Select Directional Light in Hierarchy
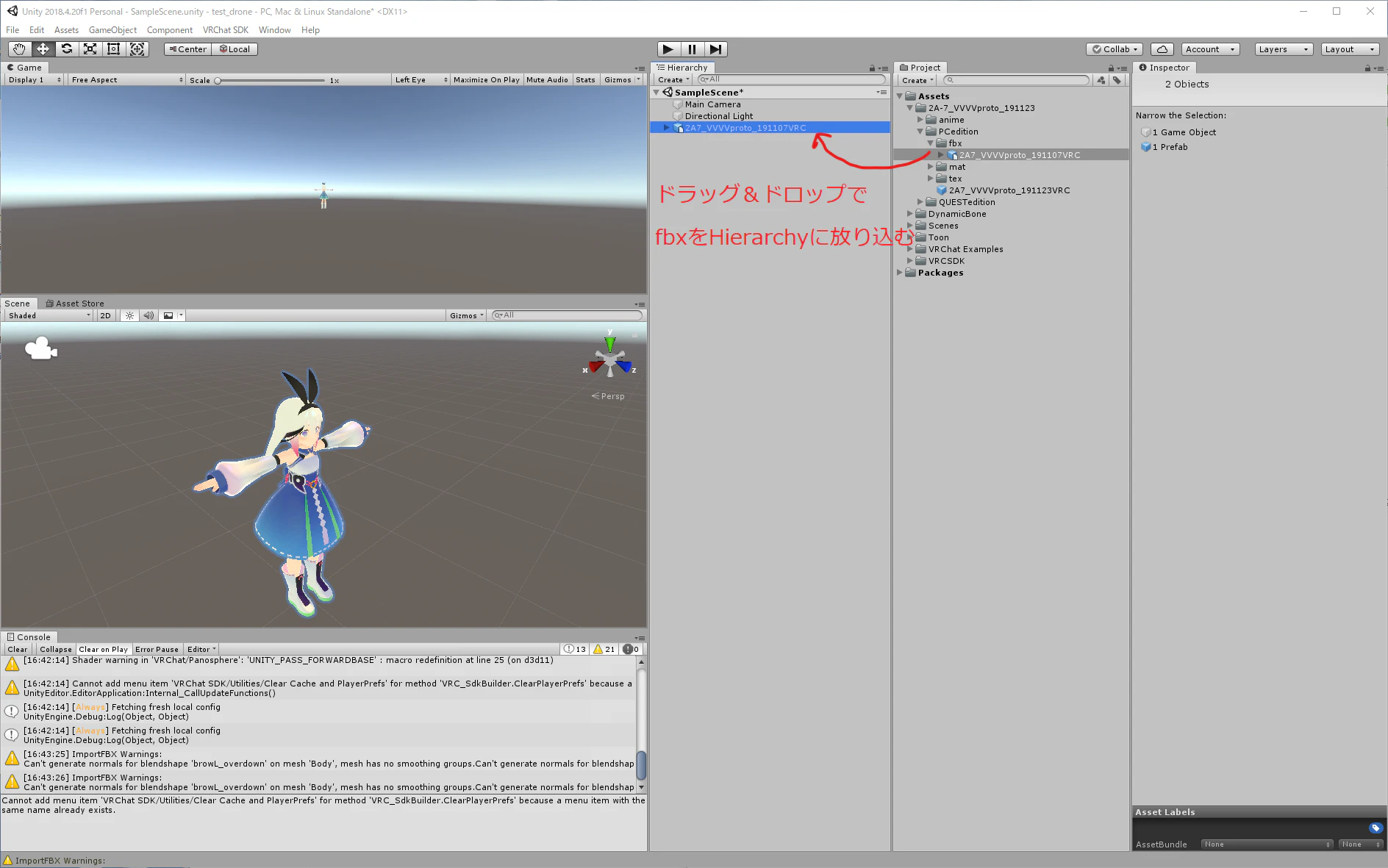Screen dimensions: 1388x868 click(718, 116)
